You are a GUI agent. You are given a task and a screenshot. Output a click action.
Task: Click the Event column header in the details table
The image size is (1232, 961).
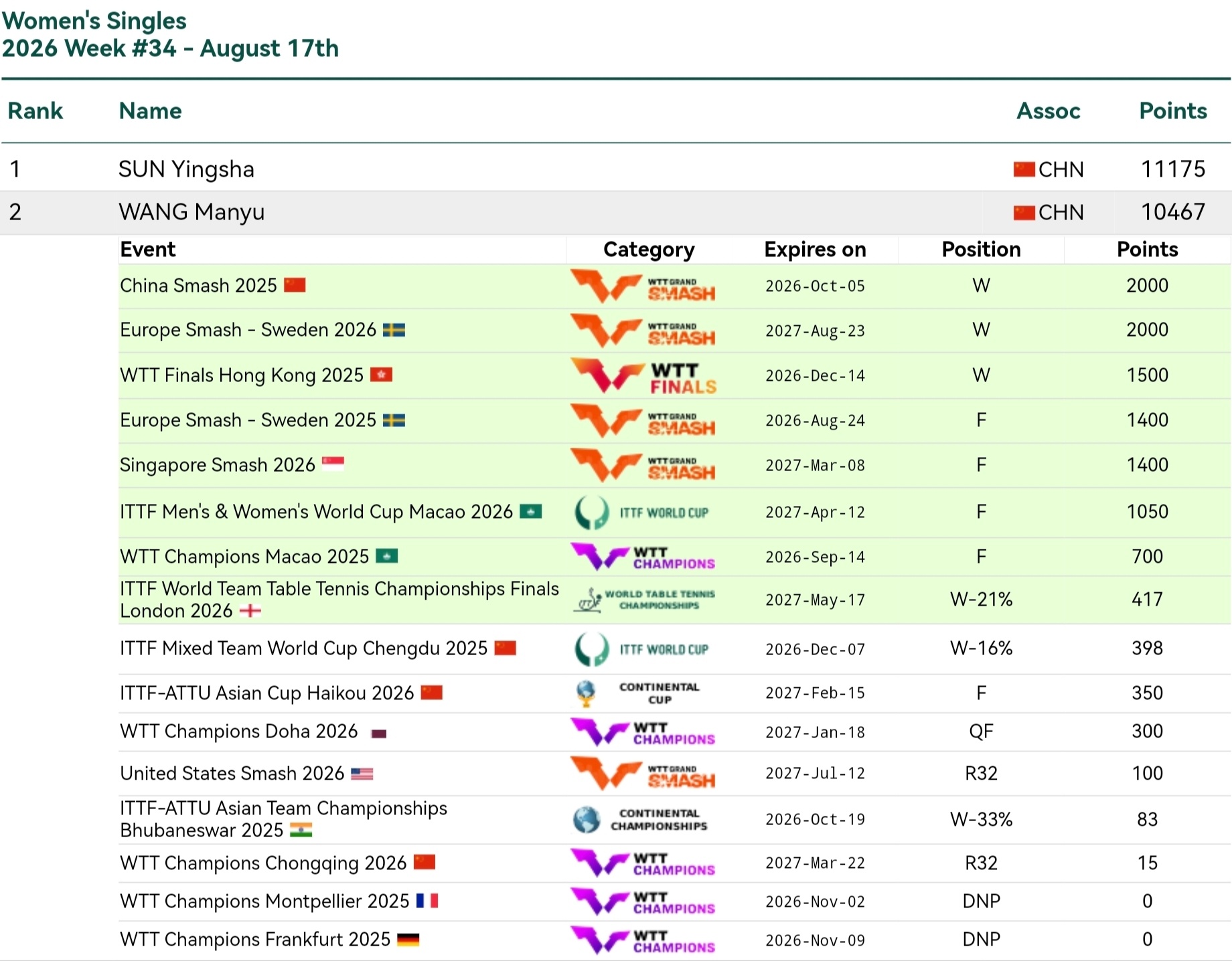click(148, 250)
